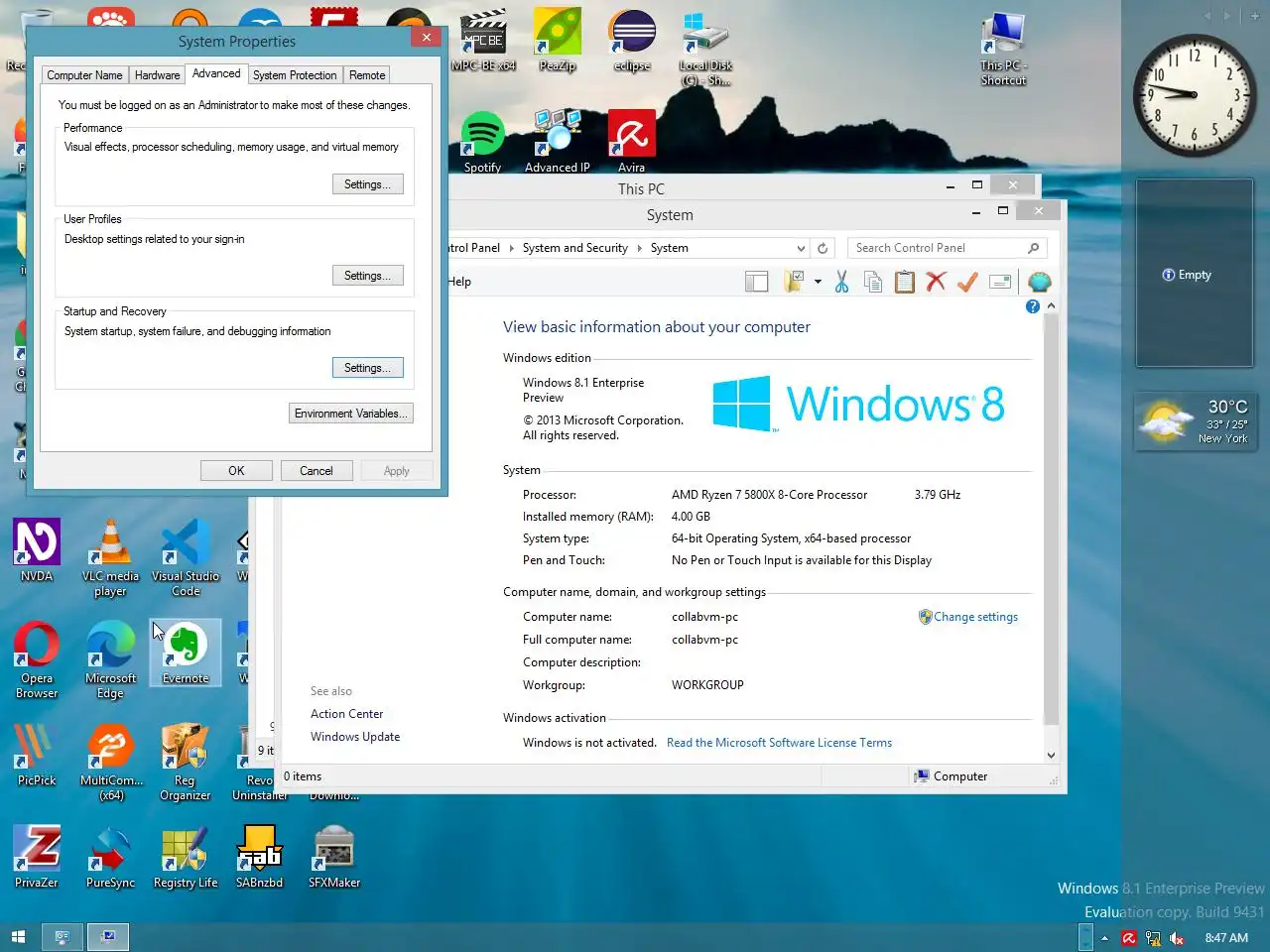Open the eclipse desktop shortcut
This screenshot has width=1270, height=952.
(x=632, y=41)
